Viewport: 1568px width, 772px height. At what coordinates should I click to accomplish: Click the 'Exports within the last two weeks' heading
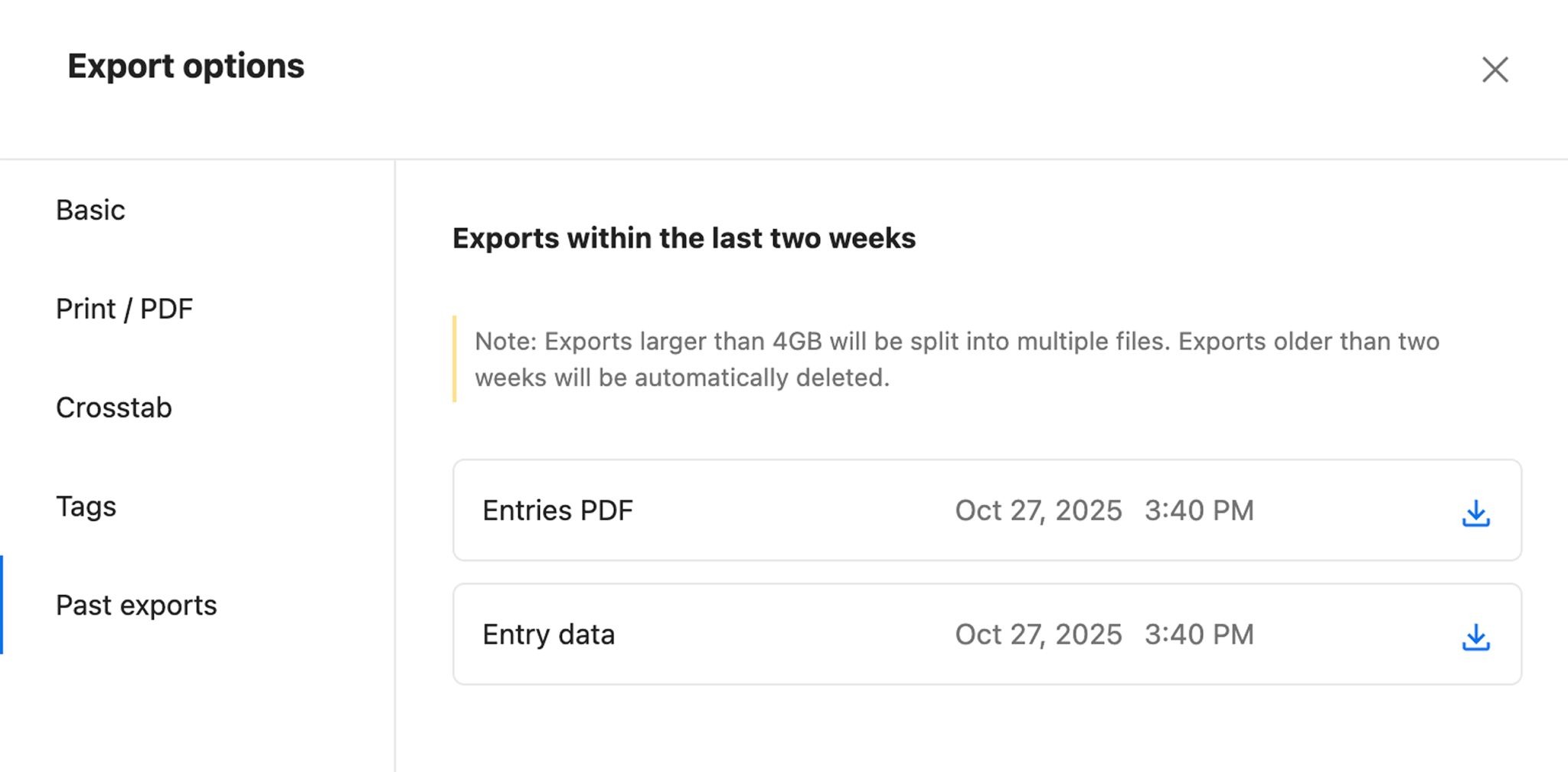(x=684, y=238)
